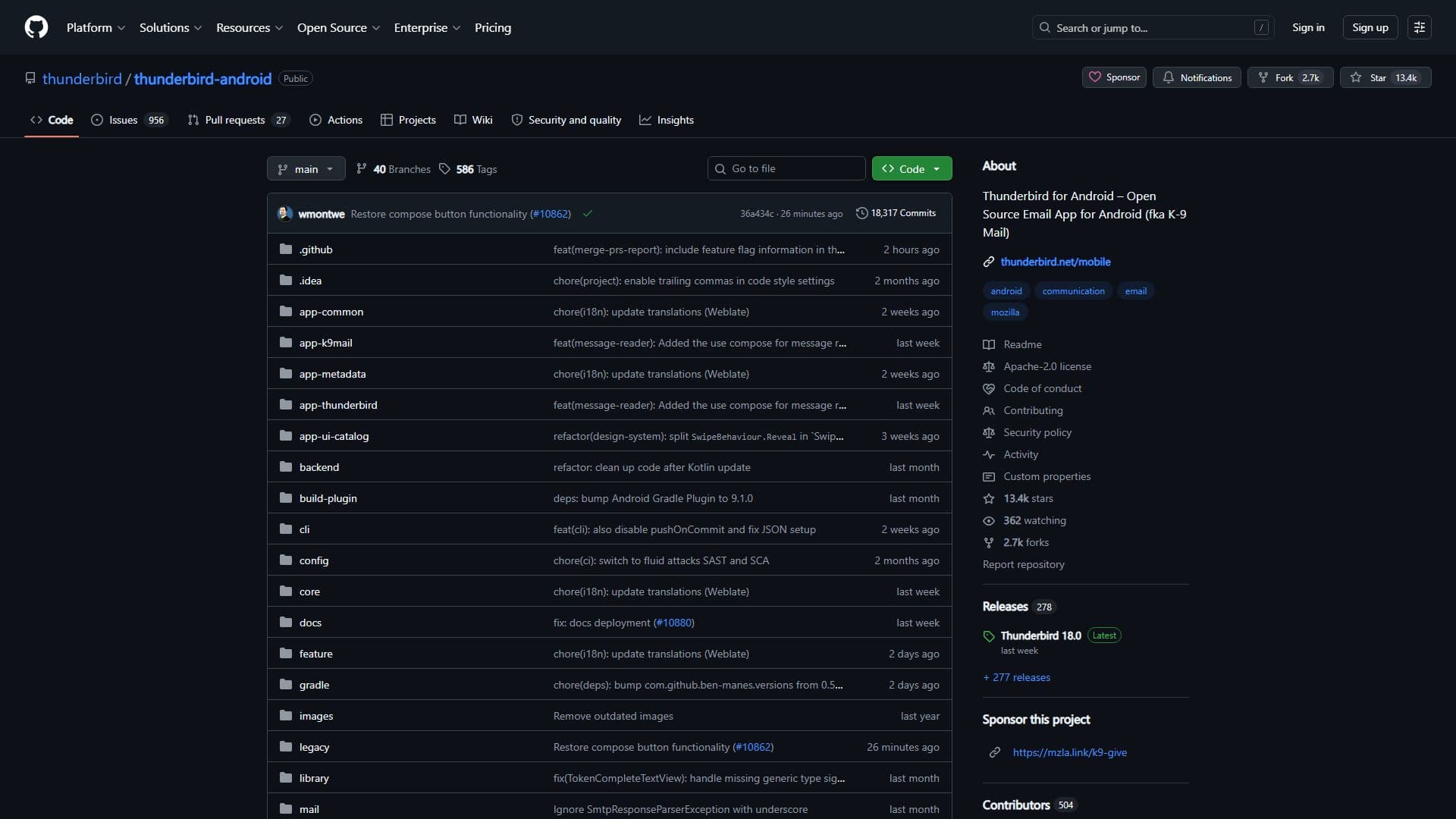Switch to the Actions tab

pos(336,120)
